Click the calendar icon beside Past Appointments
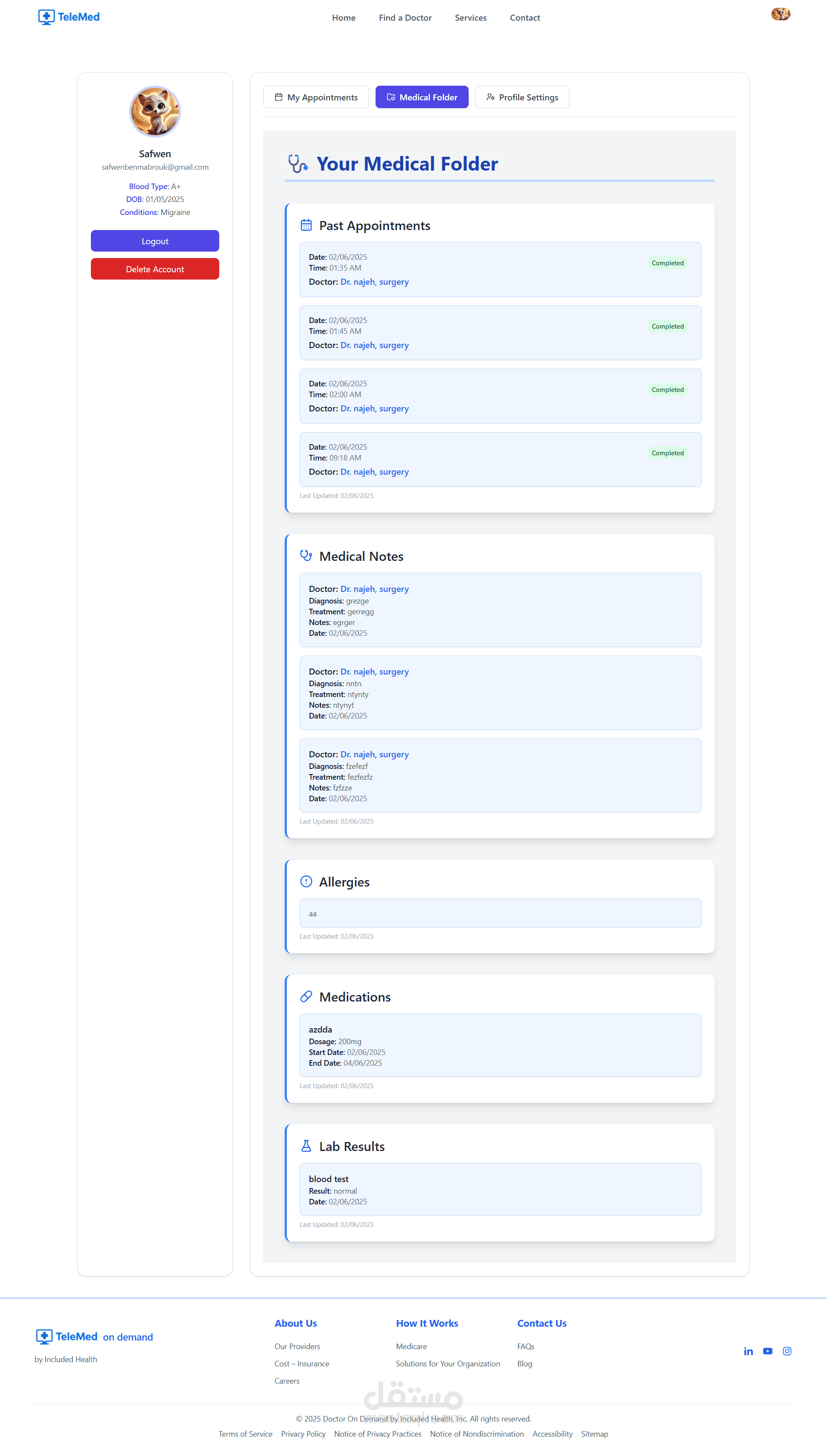Viewport: 827px width, 1456px height. click(x=306, y=225)
